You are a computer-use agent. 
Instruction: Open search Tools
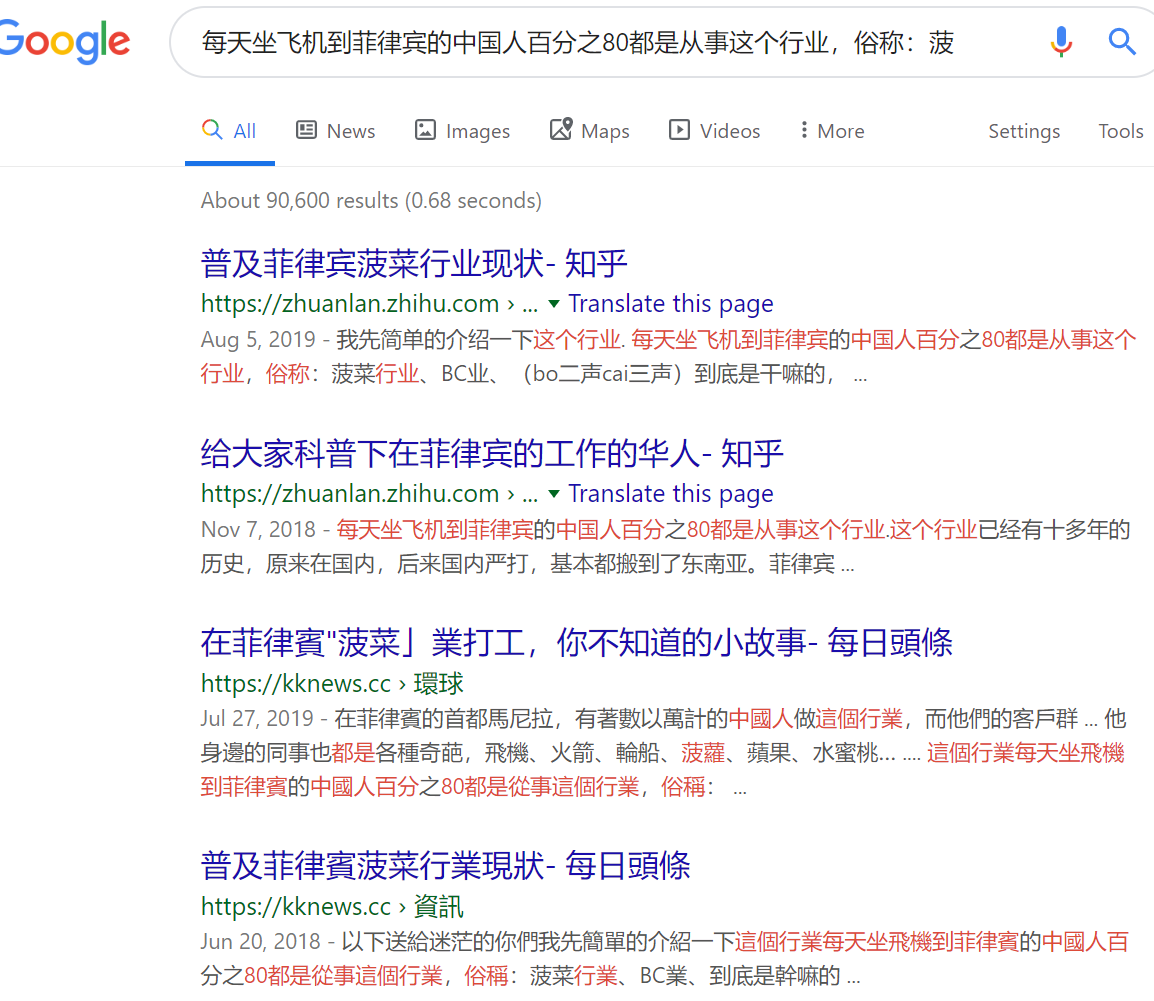tap(1121, 131)
